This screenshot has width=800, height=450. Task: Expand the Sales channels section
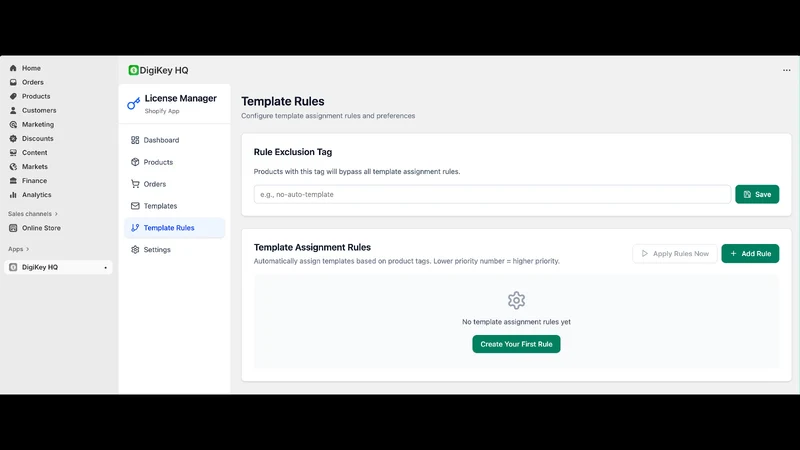click(x=33, y=214)
